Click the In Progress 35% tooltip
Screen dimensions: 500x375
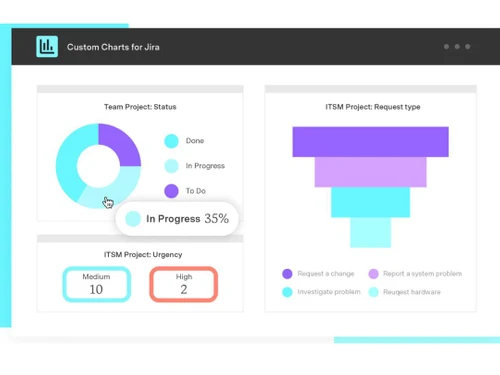[177, 219]
